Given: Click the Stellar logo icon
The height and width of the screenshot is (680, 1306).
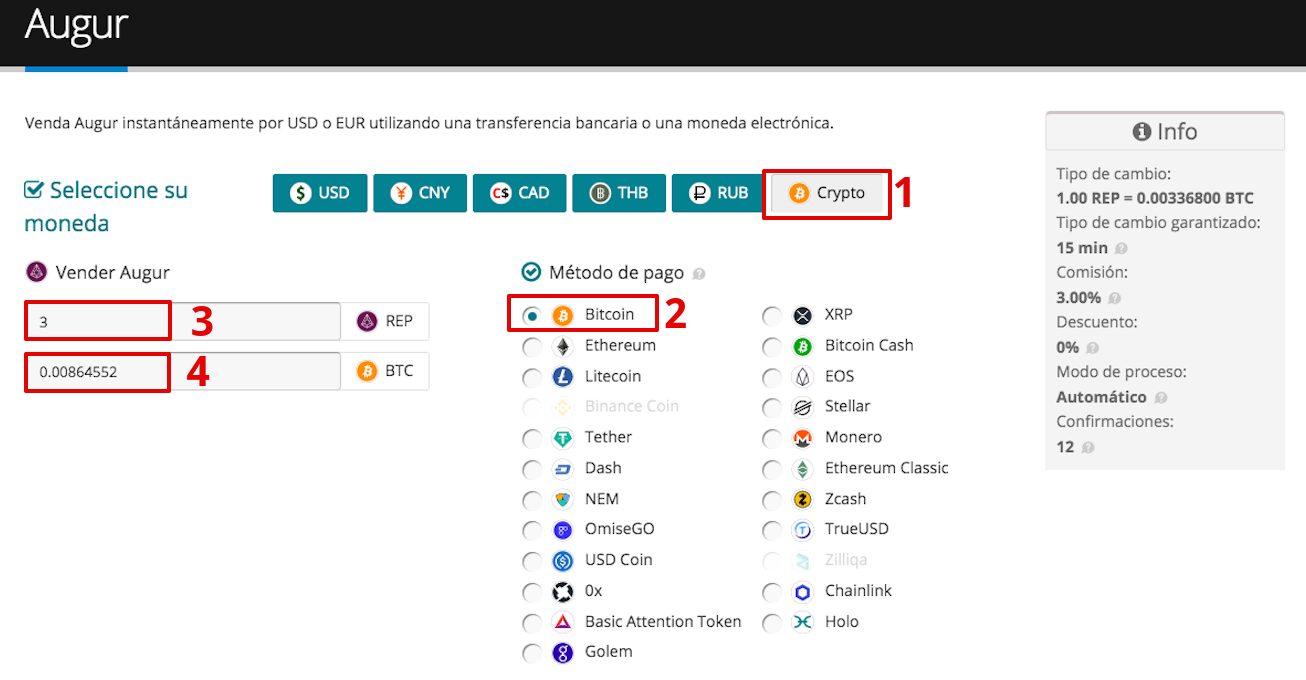Looking at the screenshot, I should 803,407.
